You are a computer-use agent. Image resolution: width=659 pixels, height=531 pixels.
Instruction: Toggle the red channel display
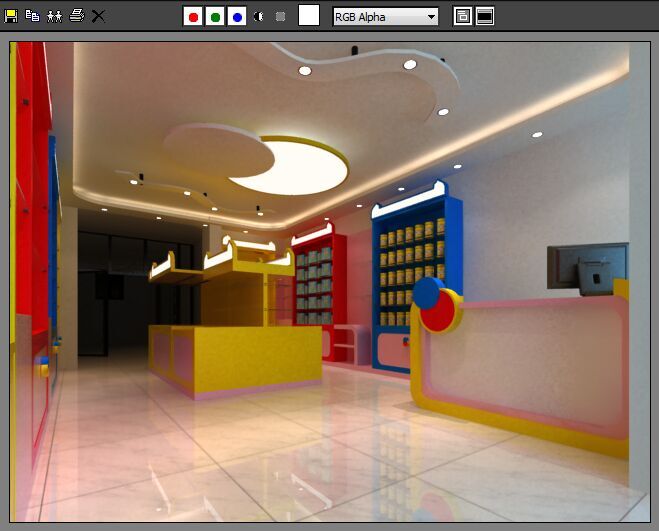(193, 16)
